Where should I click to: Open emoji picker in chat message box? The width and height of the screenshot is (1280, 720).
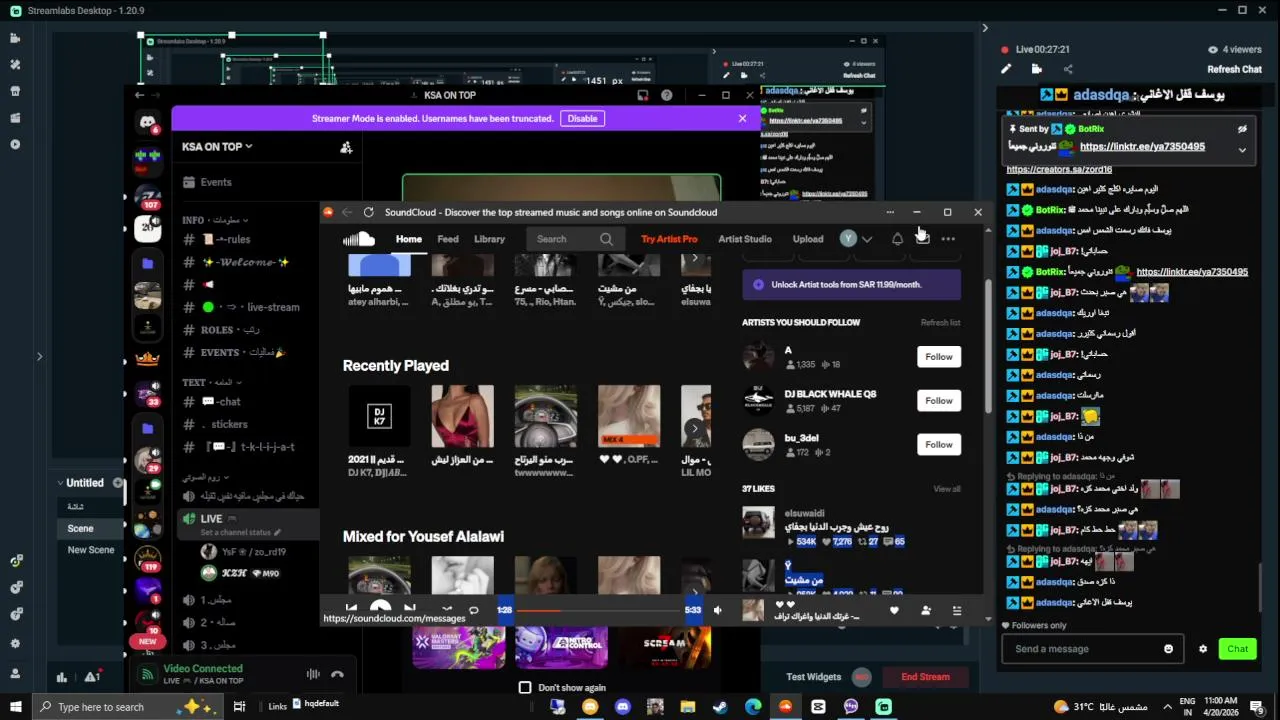(x=1168, y=649)
